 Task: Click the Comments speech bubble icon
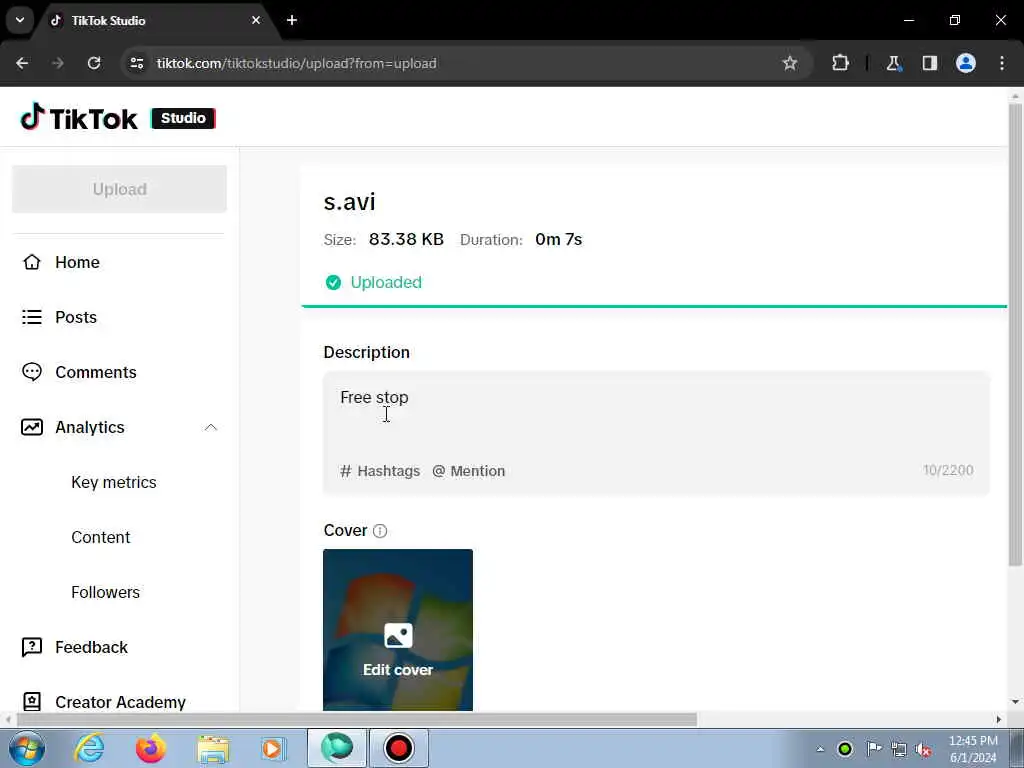[31, 372]
